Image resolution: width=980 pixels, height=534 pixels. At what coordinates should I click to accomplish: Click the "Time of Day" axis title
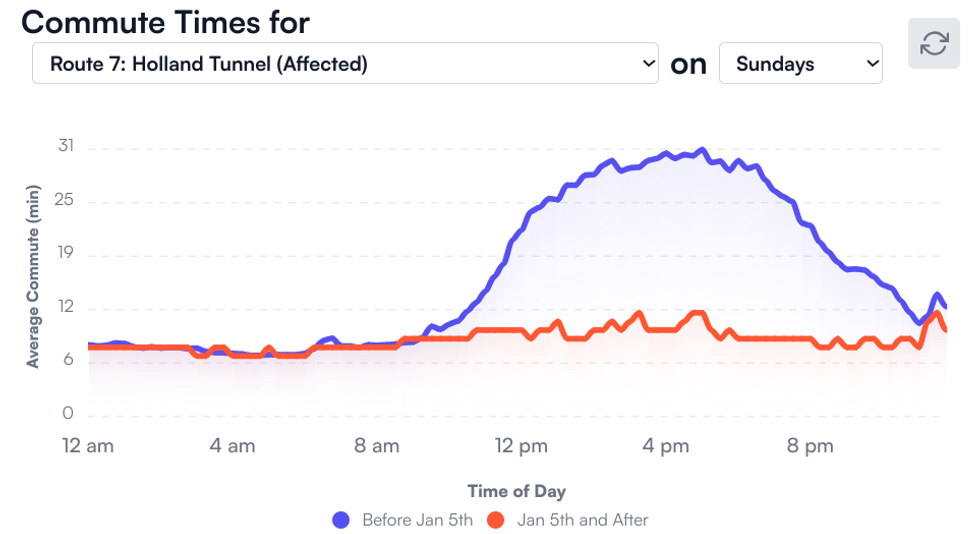(x=516, y=491)
